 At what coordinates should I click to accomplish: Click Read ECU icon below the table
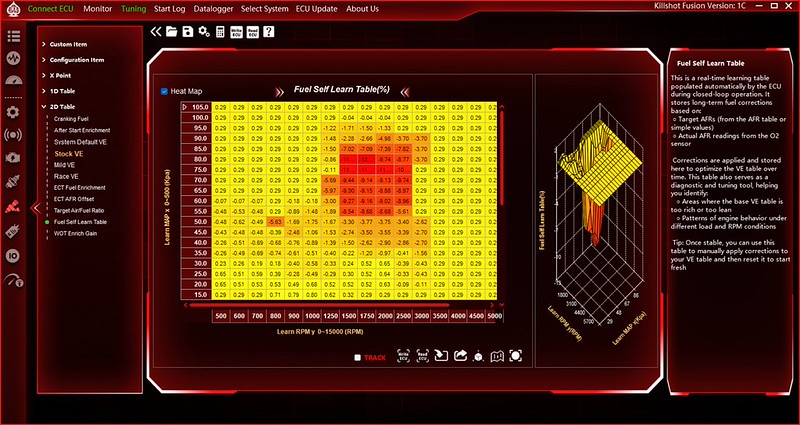[422, 356]
